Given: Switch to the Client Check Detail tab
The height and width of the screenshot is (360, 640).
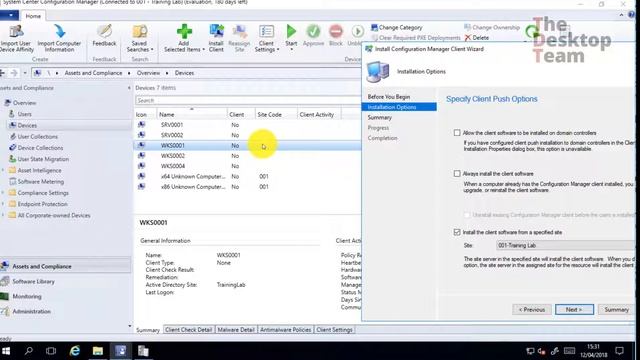Looking at the screenshot, I should [x=189, y=330].
